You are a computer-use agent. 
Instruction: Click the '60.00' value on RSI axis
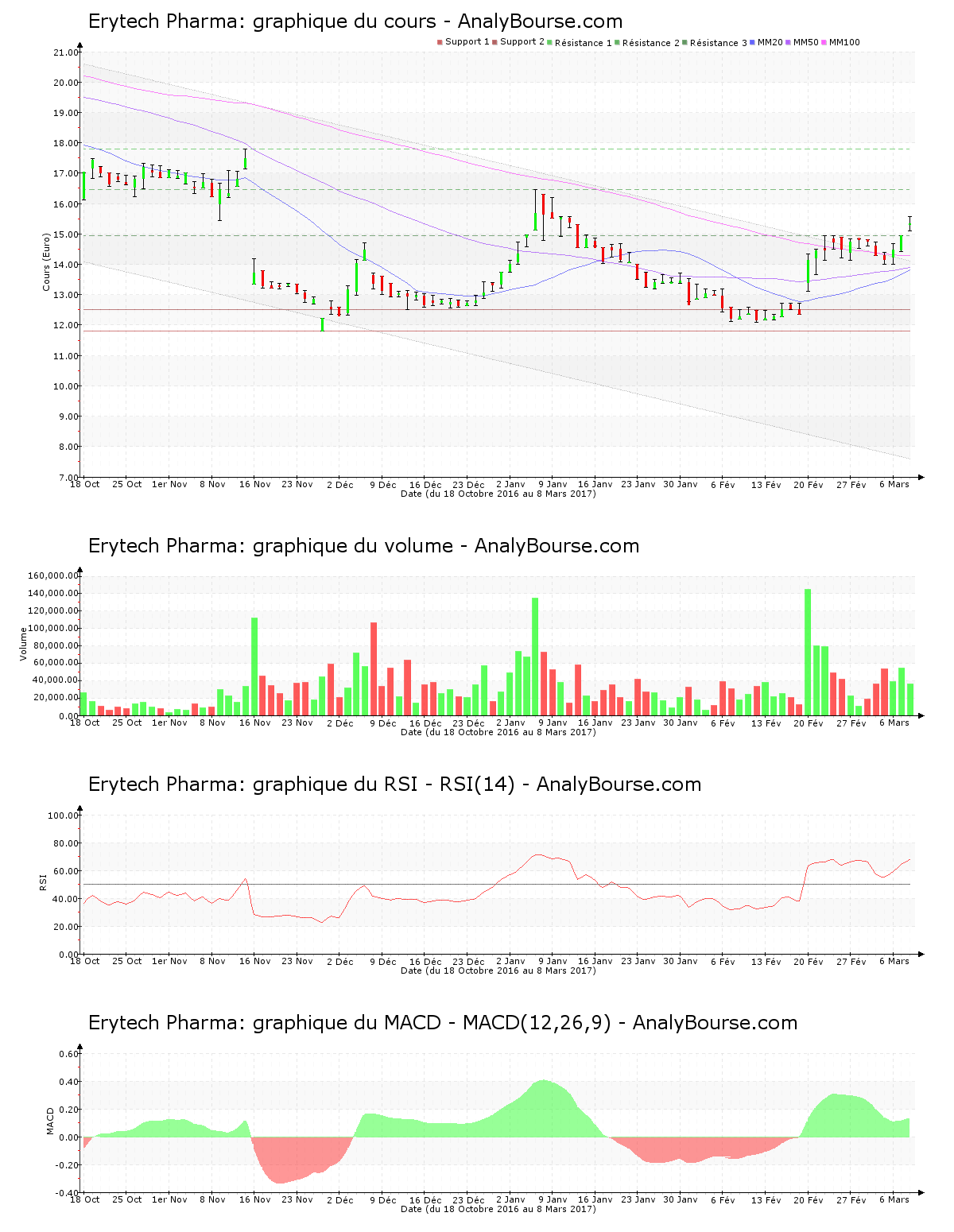66,871
